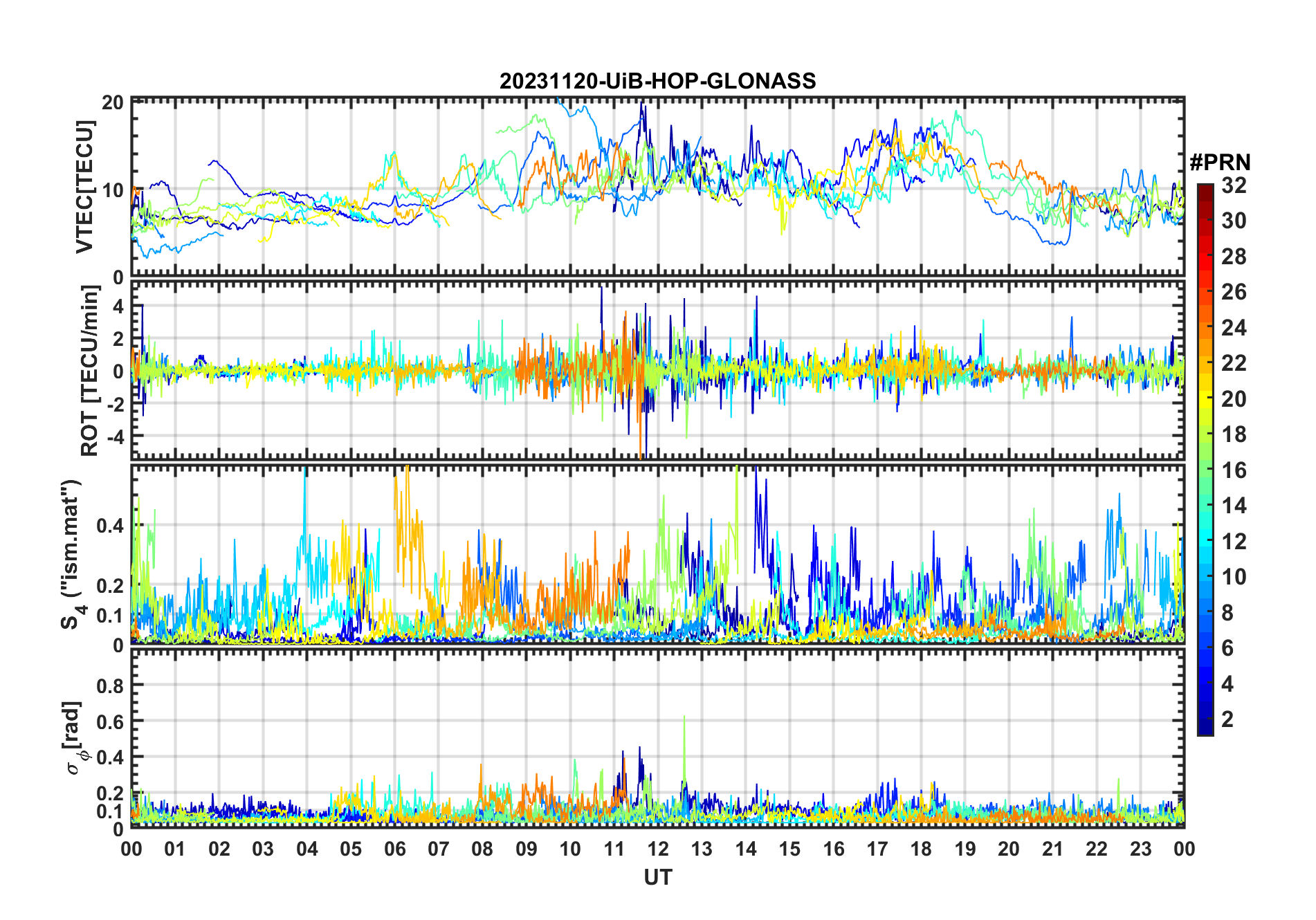Click inside the S4 plot panel
The height and width of the screenshot is (920, 1316).
point(657,554)
